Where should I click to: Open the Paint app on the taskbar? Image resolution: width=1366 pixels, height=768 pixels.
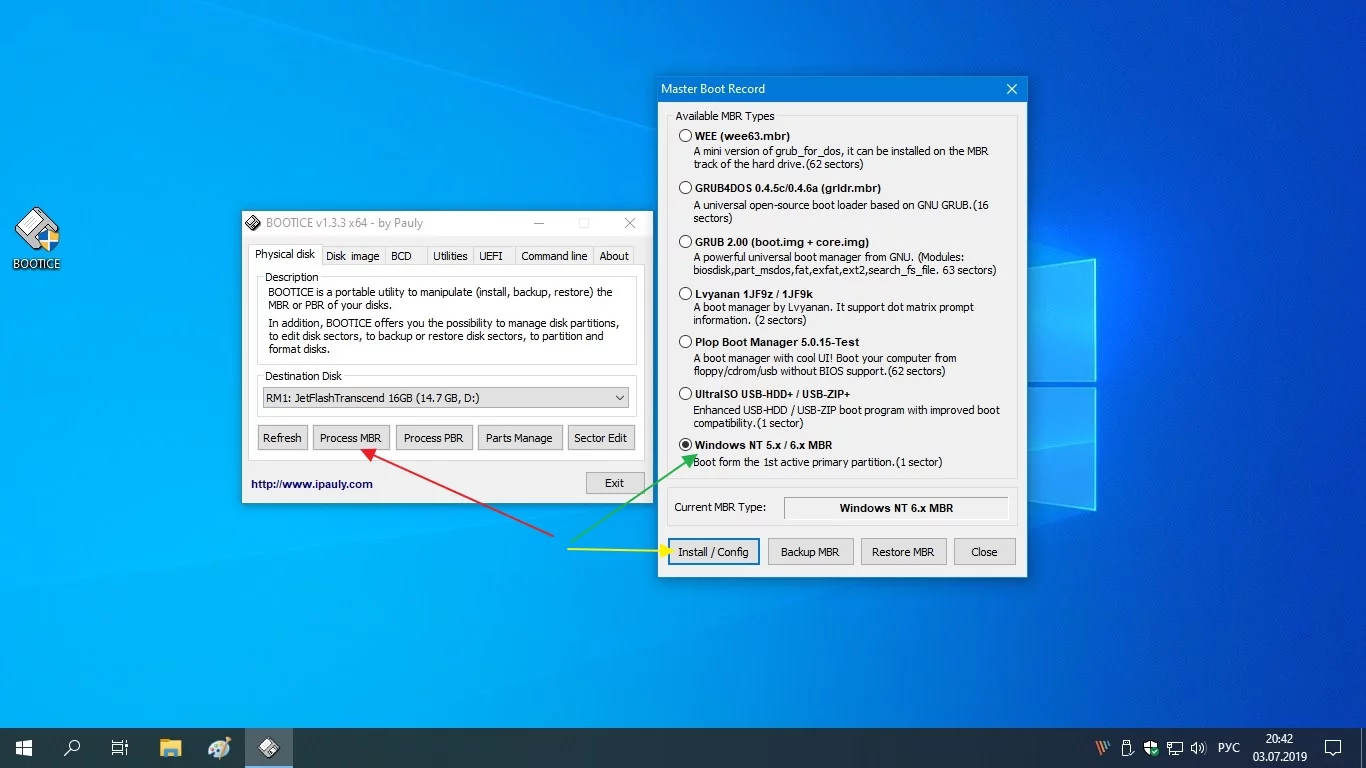point(220,748)
